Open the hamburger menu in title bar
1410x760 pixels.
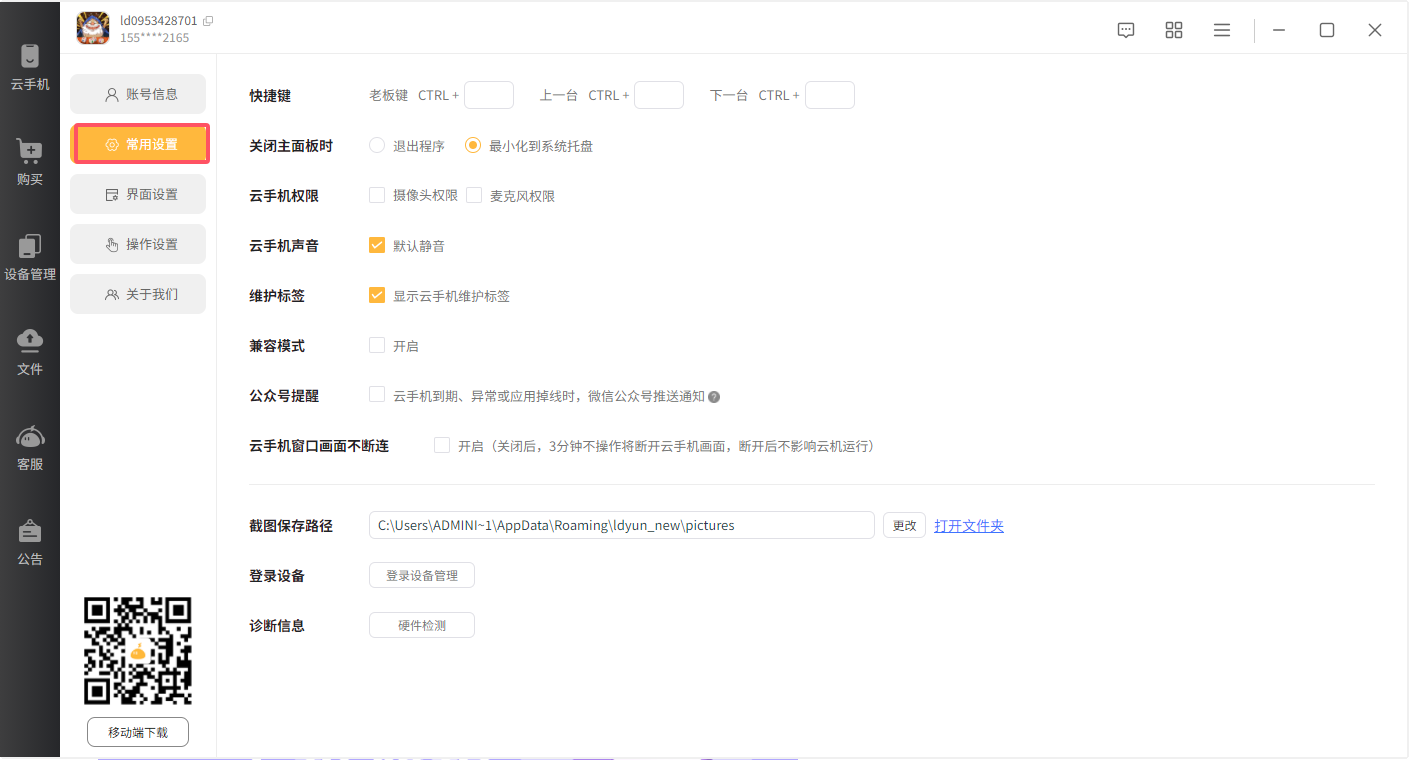1222,30
